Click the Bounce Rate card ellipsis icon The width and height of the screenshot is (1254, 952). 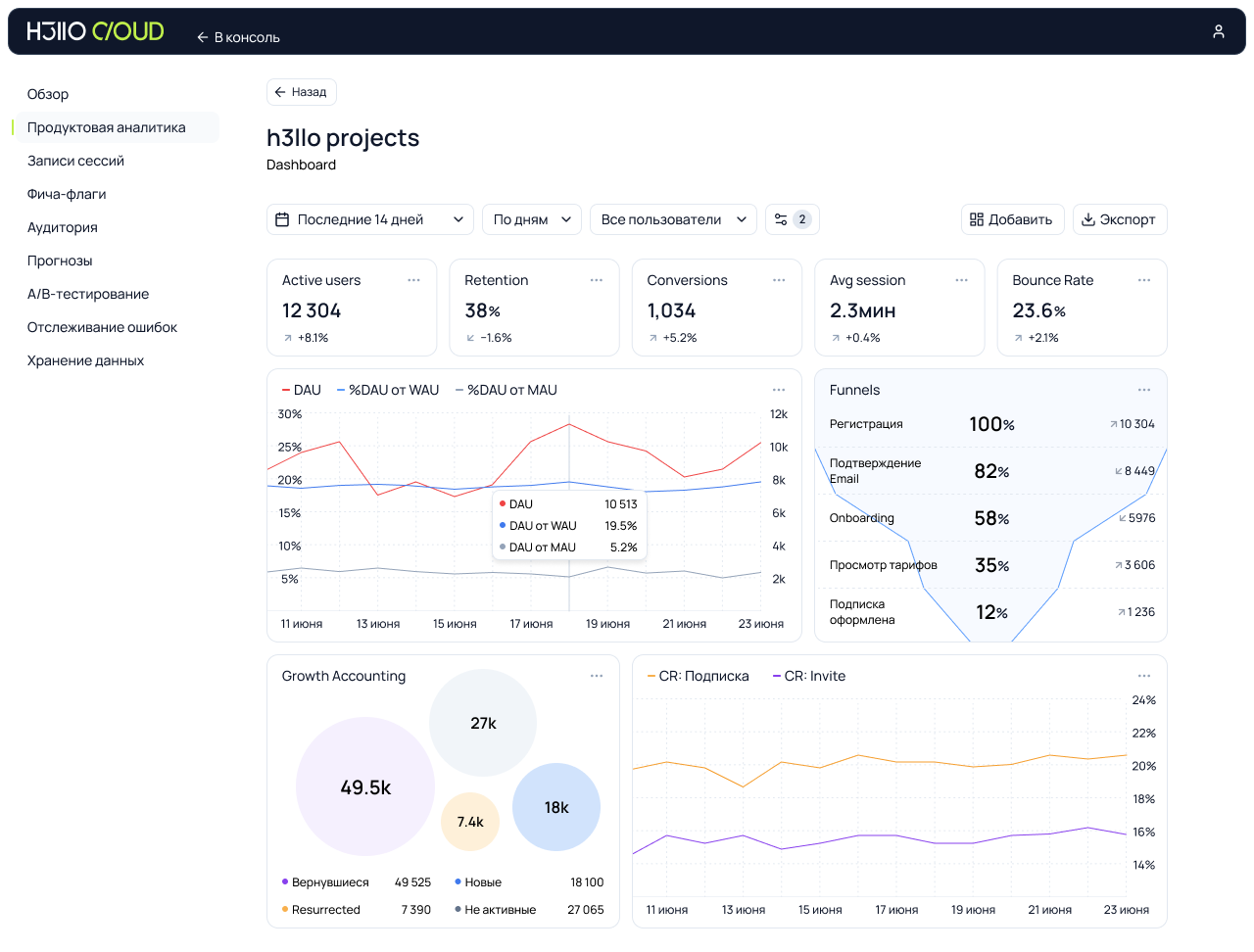point(1143,280)
